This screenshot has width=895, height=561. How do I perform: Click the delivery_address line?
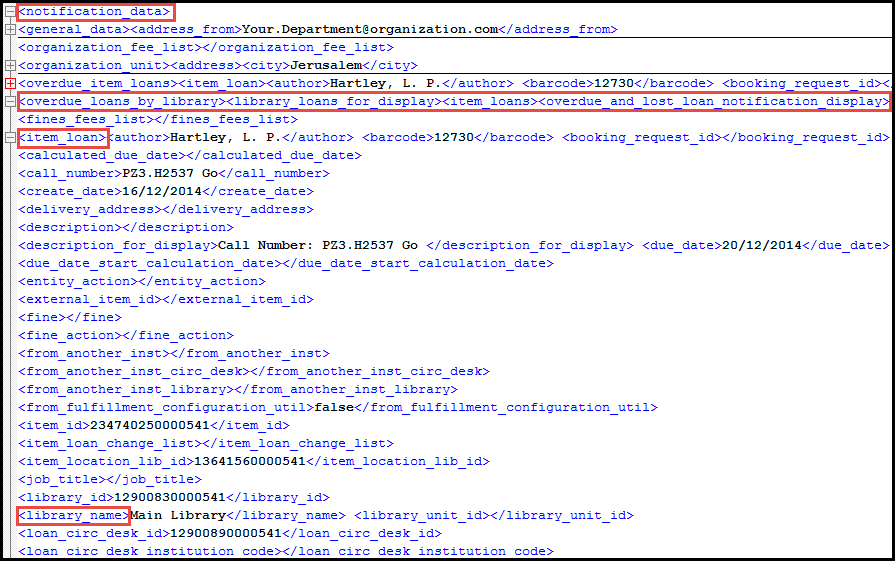tap(166, 209)
